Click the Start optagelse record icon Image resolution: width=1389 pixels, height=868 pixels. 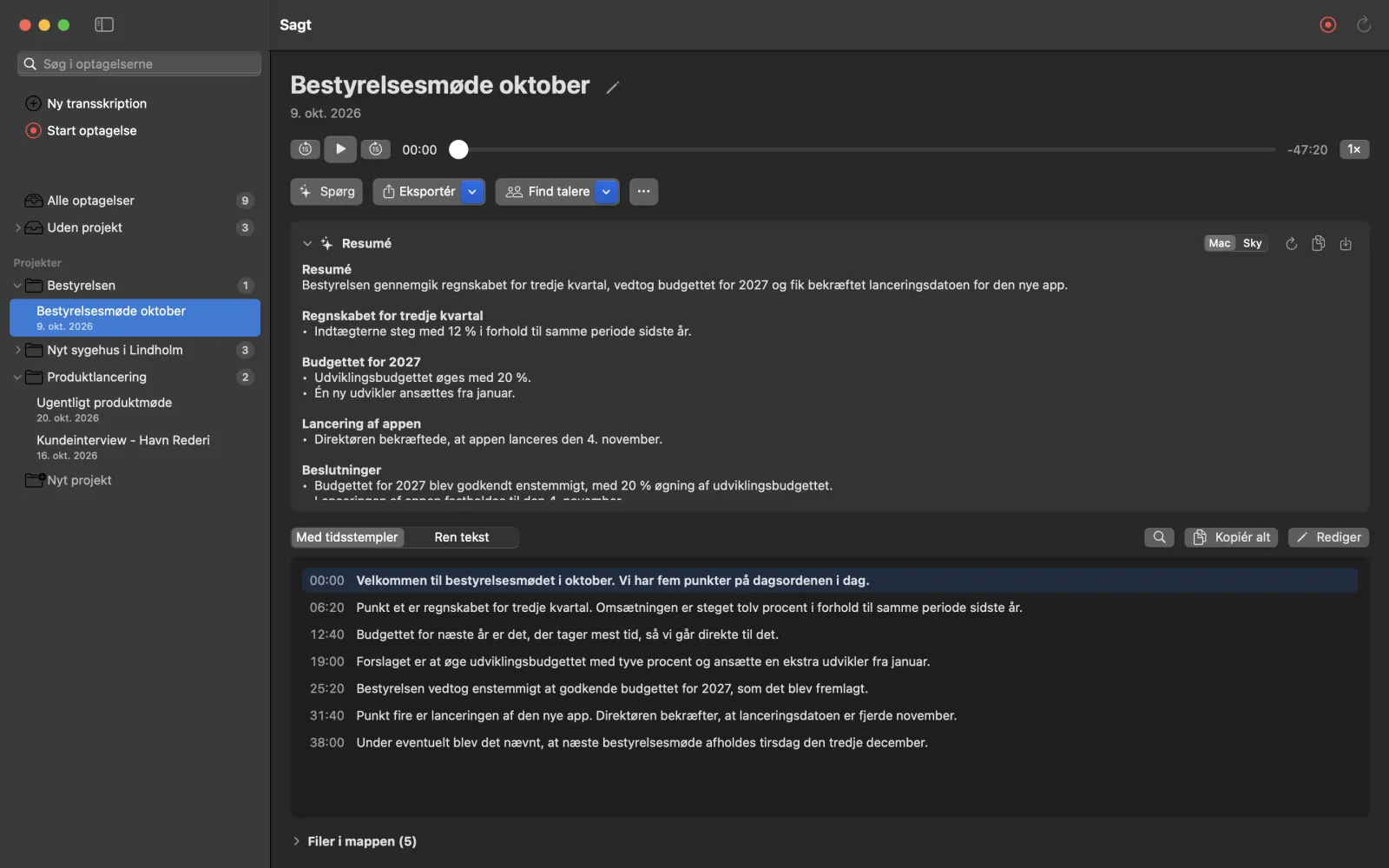[34, 130]
